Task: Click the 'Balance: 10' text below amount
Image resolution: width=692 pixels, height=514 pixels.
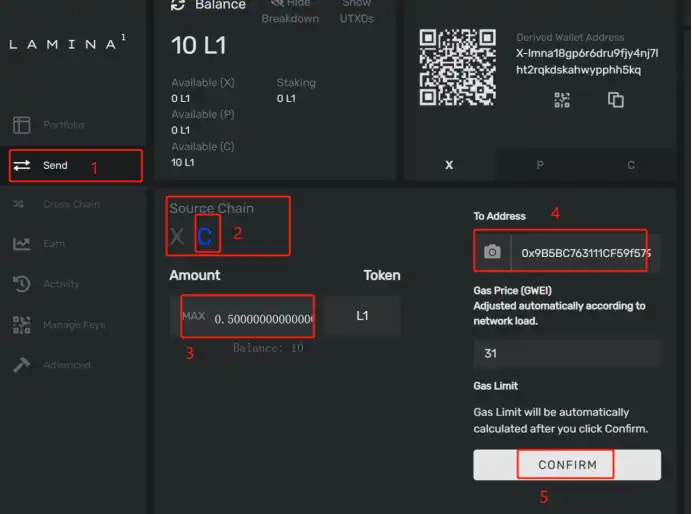Action: [x=268, y=348]
